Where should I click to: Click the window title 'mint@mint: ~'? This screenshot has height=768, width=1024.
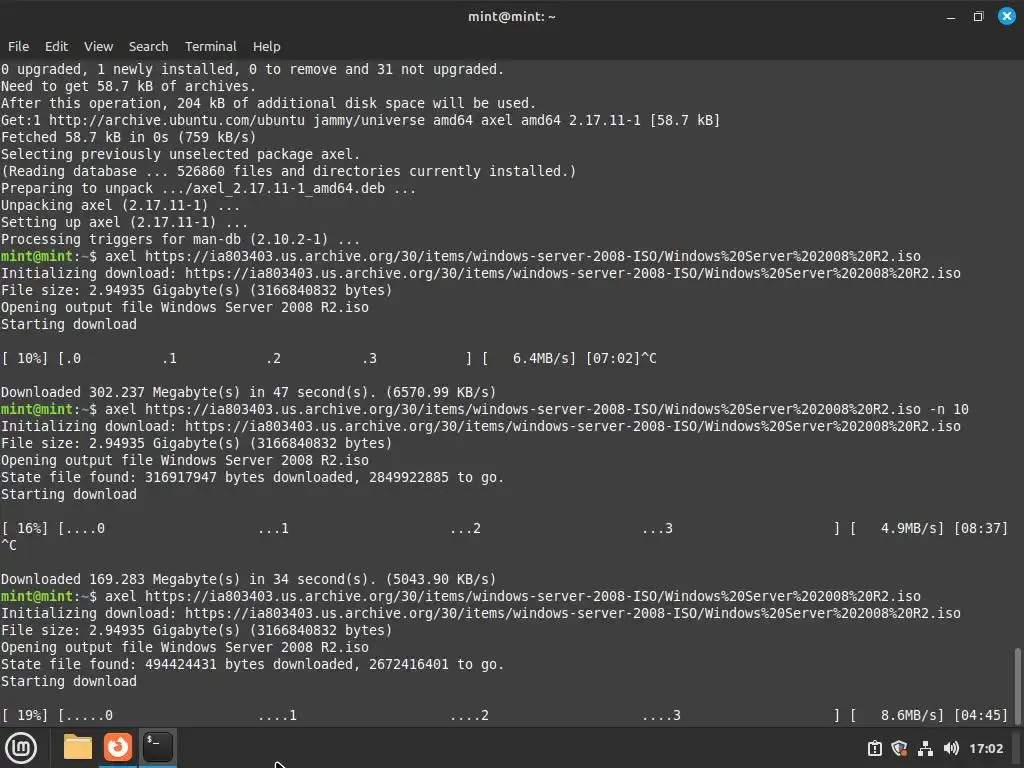point(511,17)
